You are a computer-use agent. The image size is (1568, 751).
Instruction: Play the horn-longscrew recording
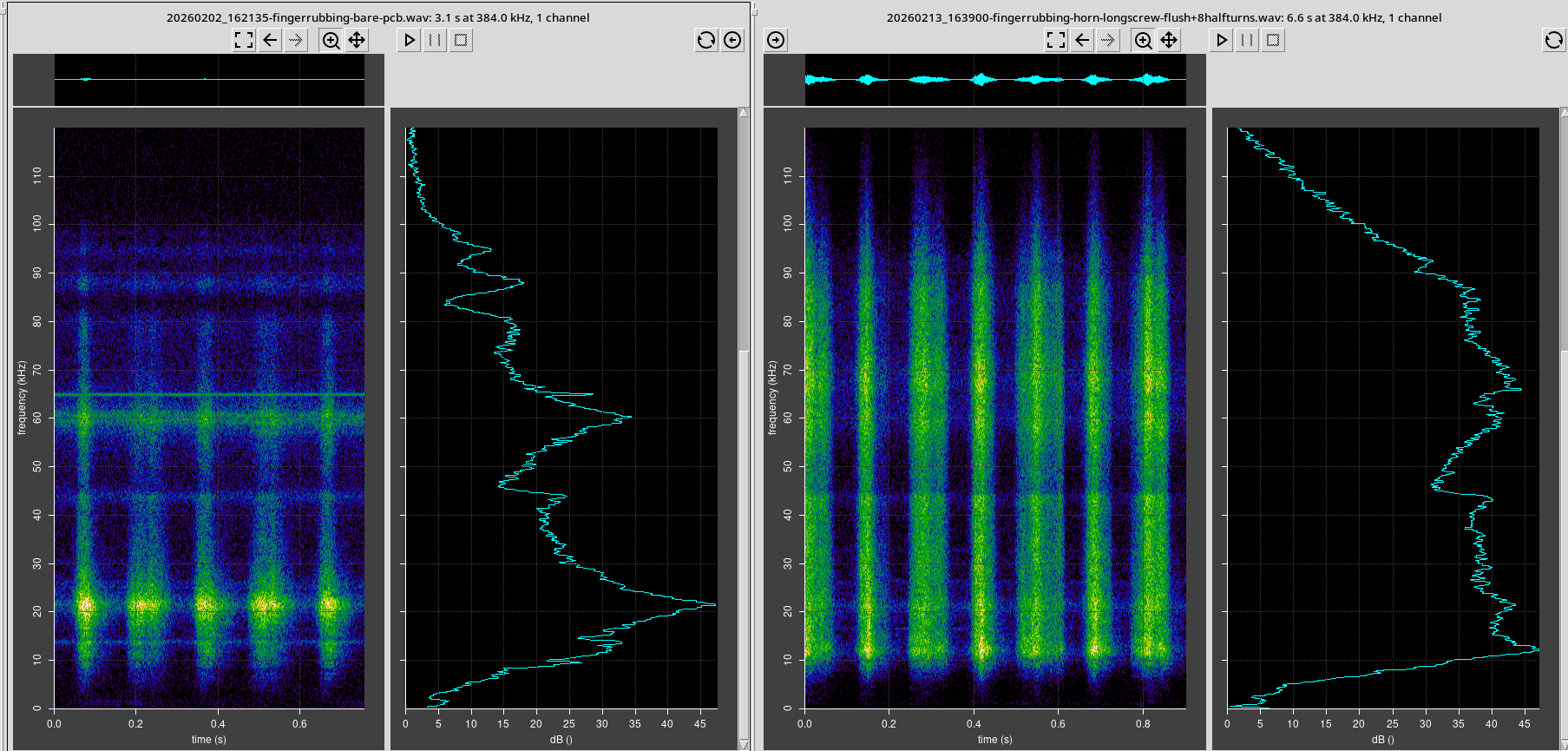point(1222,40)
